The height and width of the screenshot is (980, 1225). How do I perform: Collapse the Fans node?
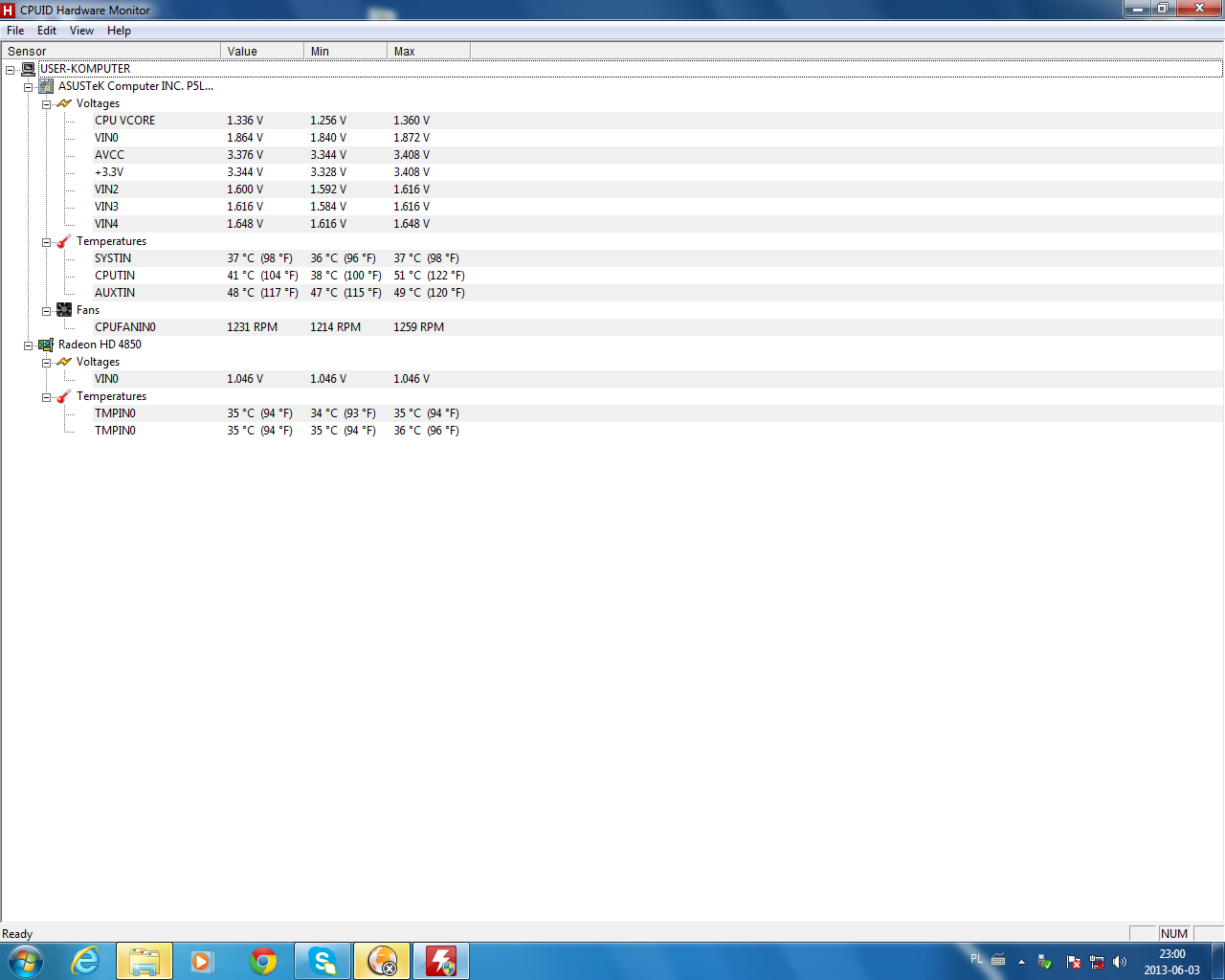tap(46, 310)
